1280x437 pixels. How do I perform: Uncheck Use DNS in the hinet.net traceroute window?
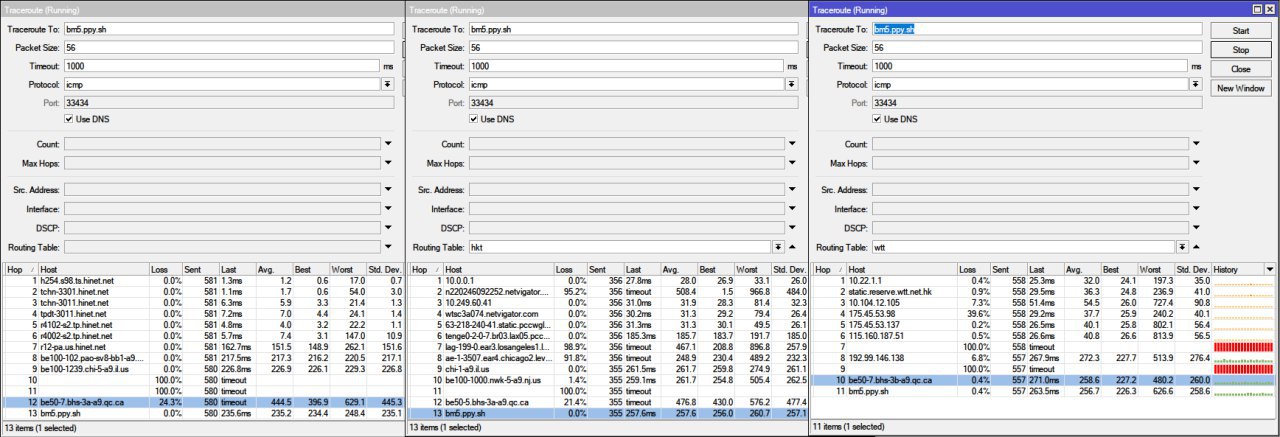69,119
